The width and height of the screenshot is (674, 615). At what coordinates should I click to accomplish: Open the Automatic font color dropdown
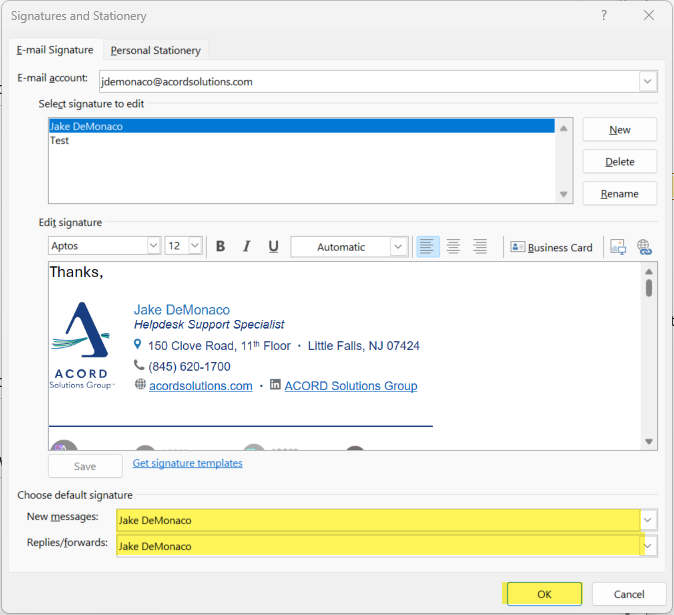pos(399,247)
